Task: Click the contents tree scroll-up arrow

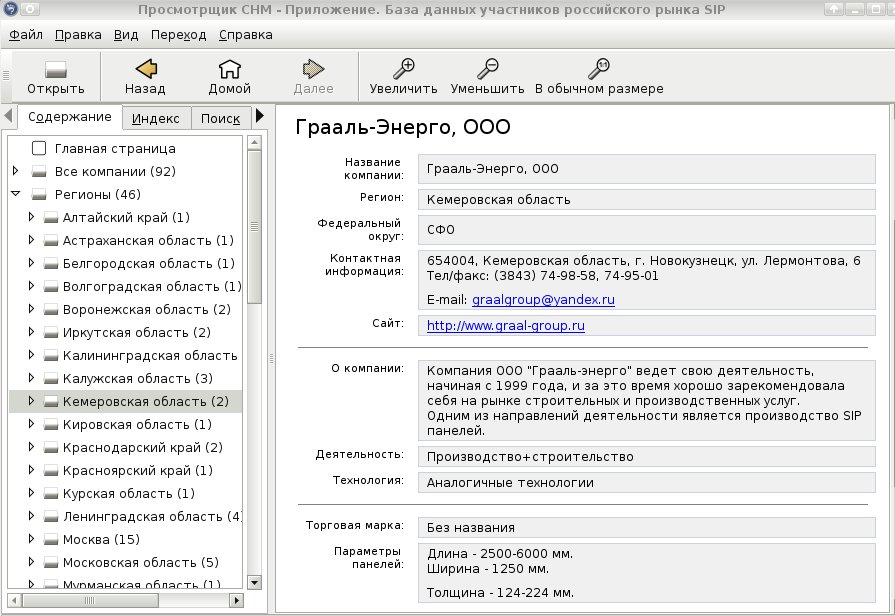Action: (255, 142)
